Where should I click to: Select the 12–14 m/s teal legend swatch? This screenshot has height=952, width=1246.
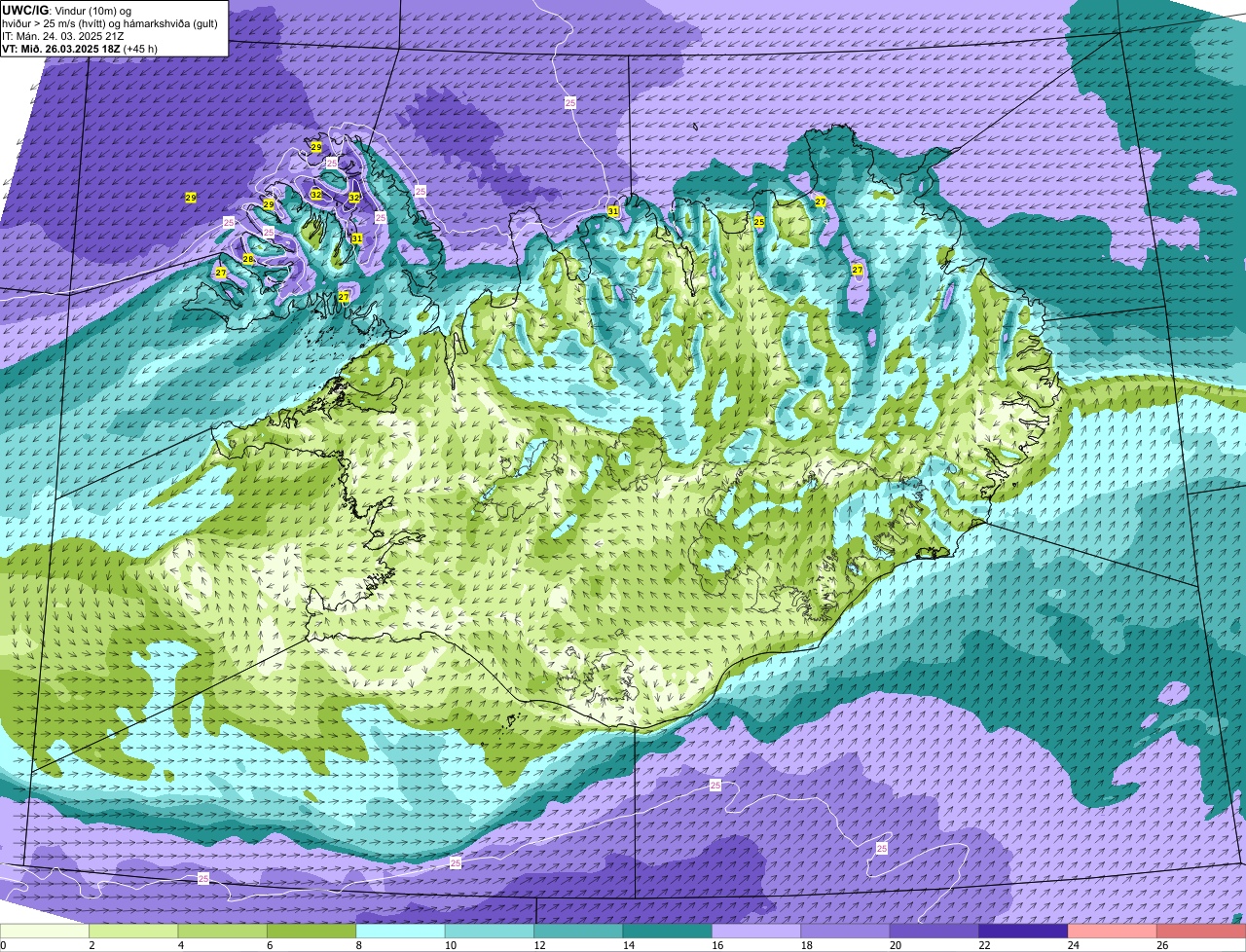point(578,932)
